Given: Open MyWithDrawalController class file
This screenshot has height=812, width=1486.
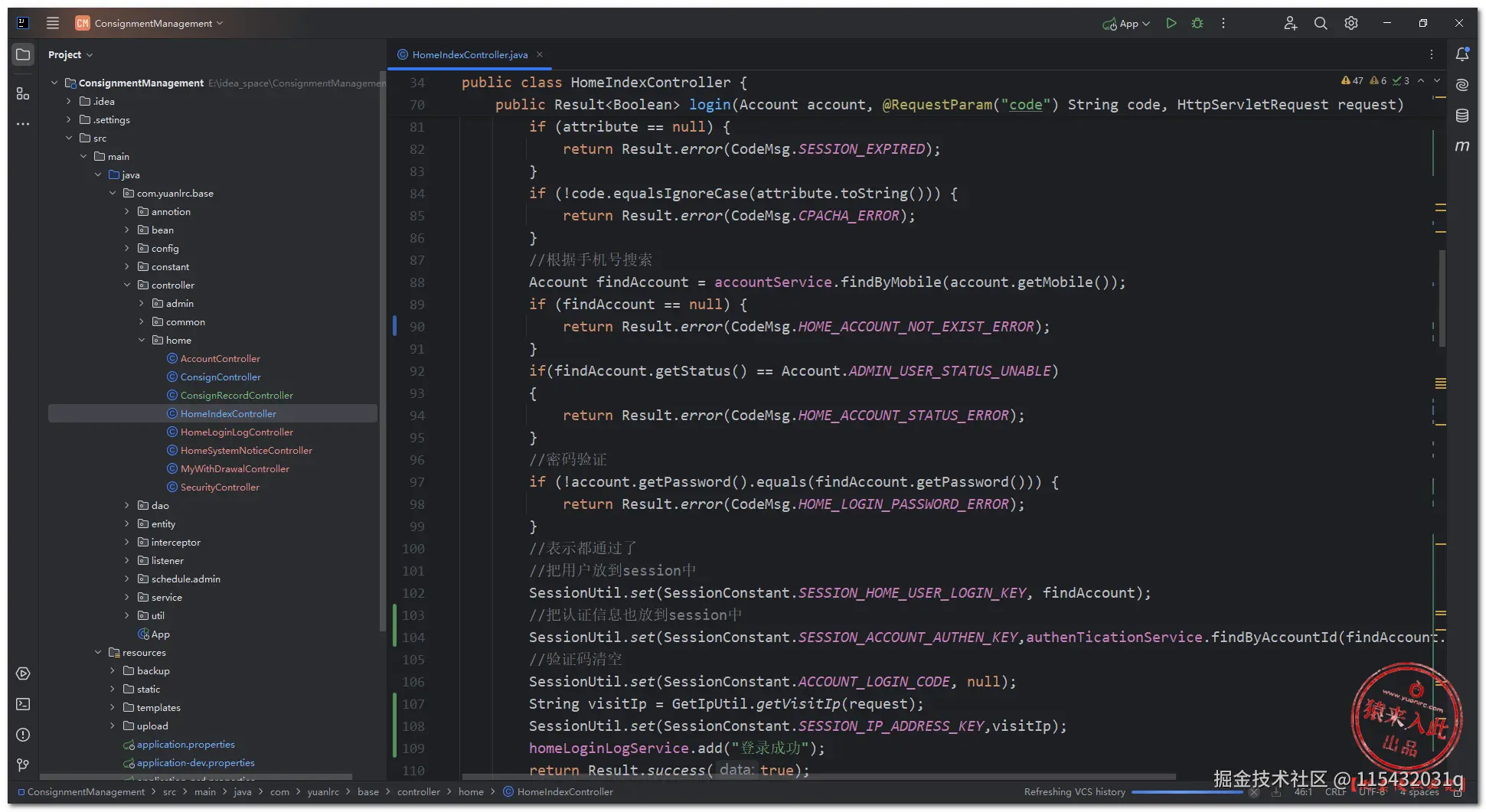Looking at the screenshot, I should tap(235, 468).
